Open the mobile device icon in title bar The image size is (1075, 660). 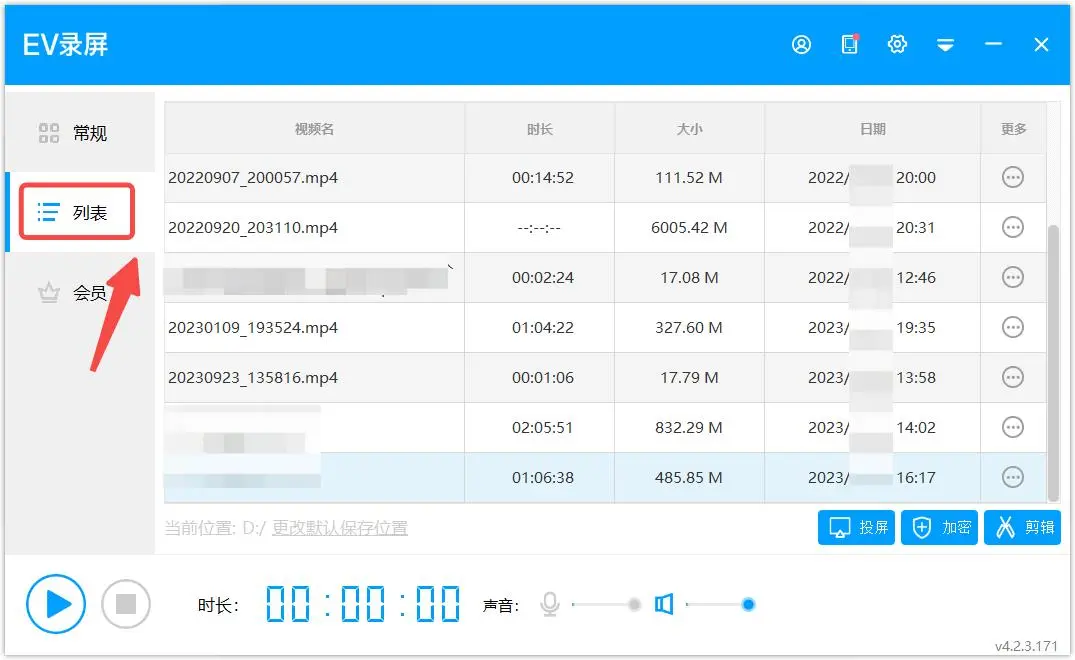tap(850, 45)
